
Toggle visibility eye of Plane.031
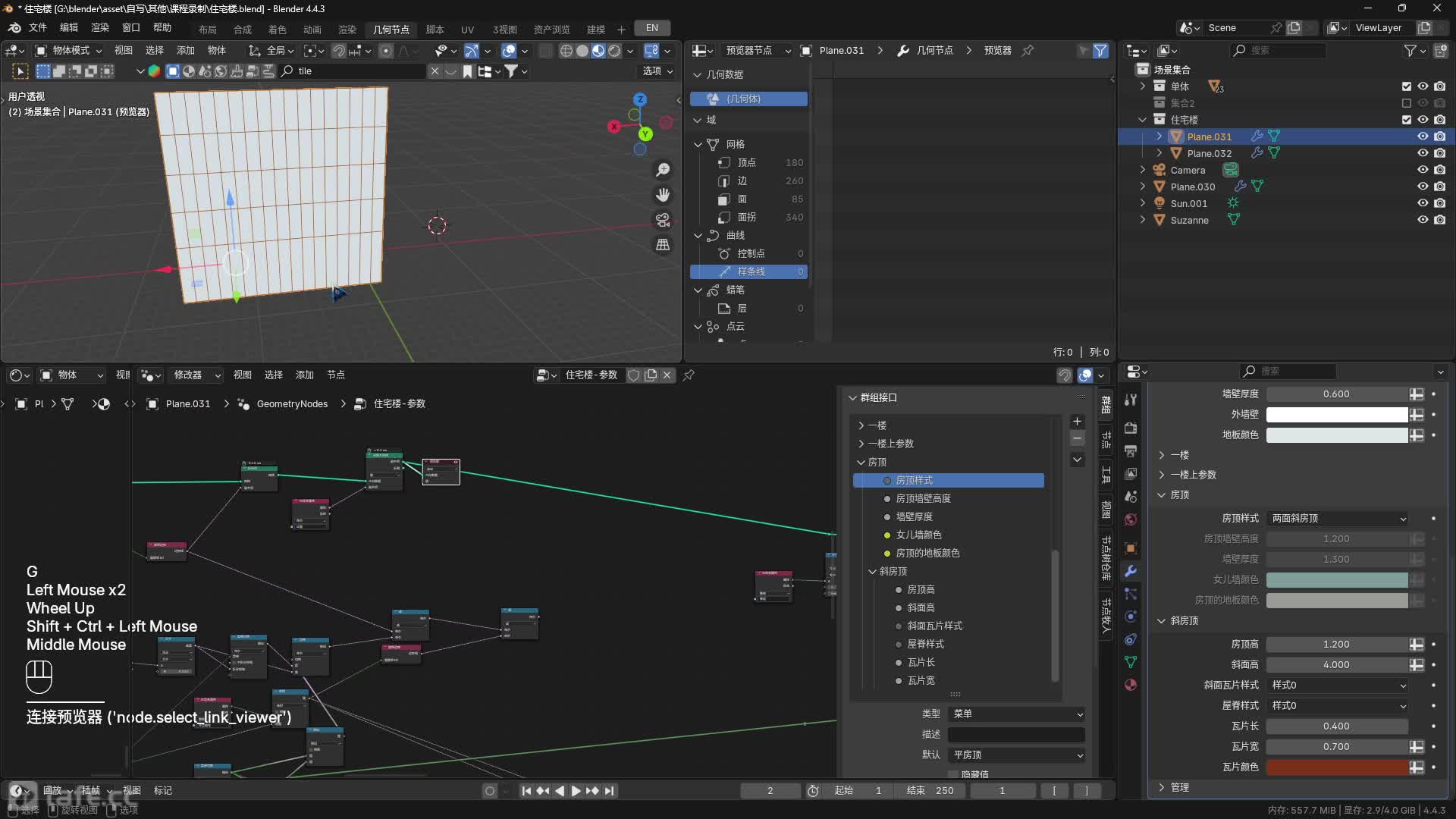1423,136
